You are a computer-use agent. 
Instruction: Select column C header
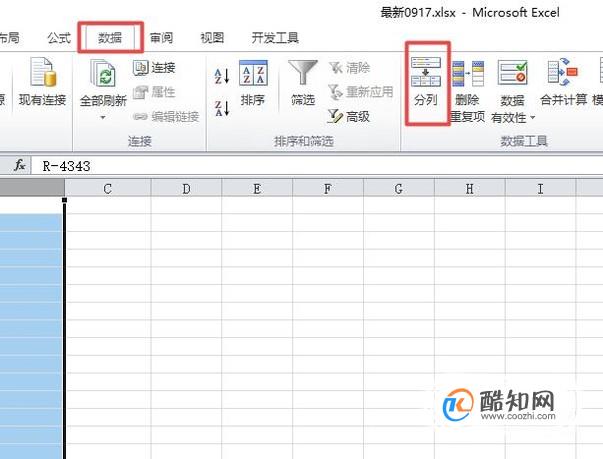(x=108, y=189)
